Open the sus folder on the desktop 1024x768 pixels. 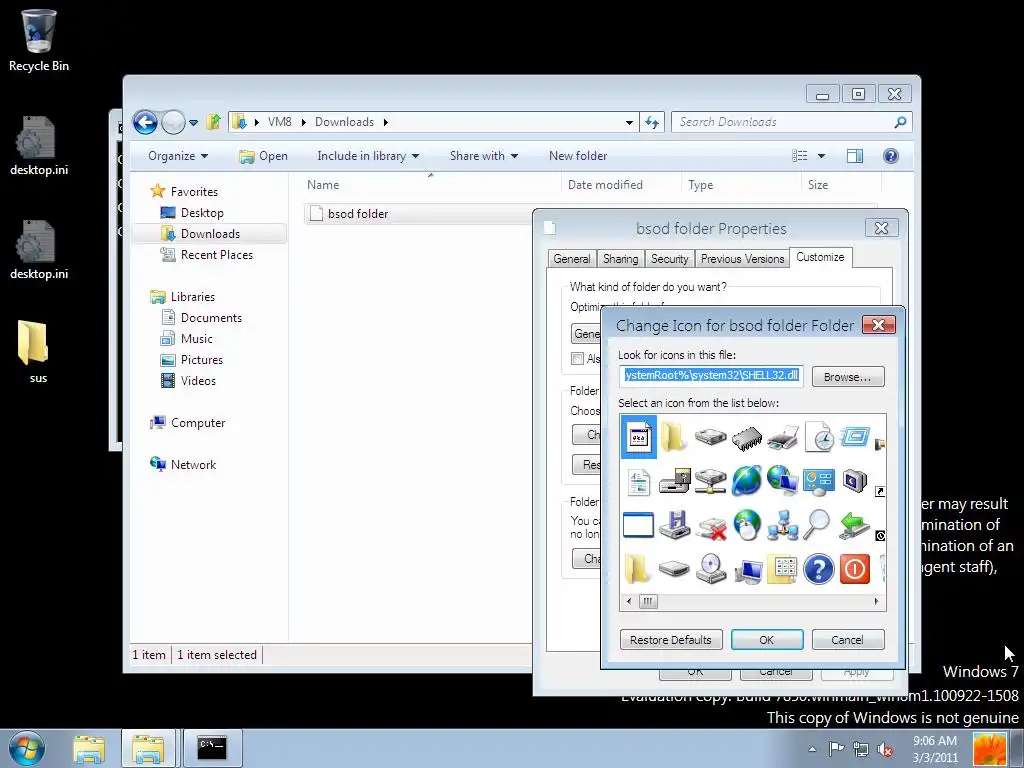click(33, 350)
